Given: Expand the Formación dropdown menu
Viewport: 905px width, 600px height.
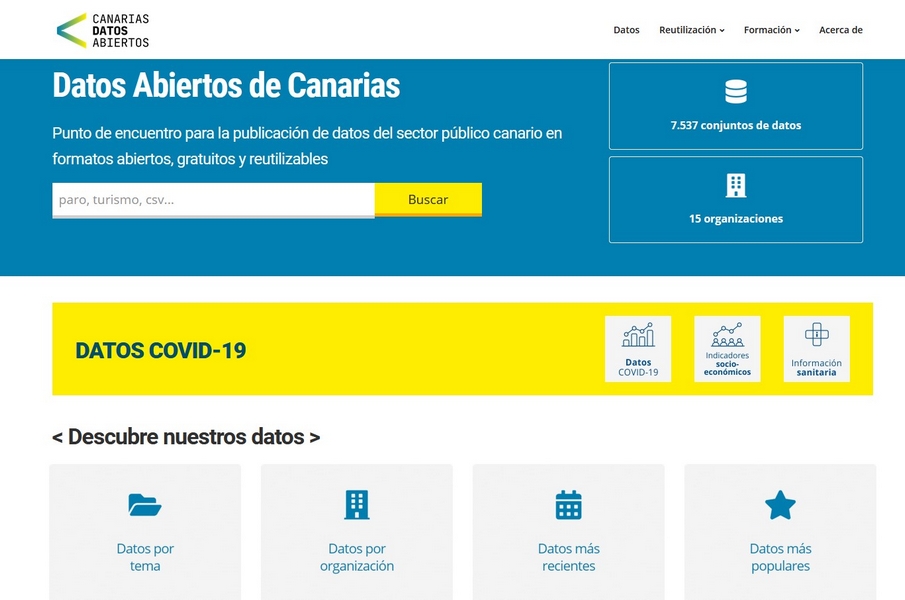Looking at the screenshot, I should (x=772, y=30).
